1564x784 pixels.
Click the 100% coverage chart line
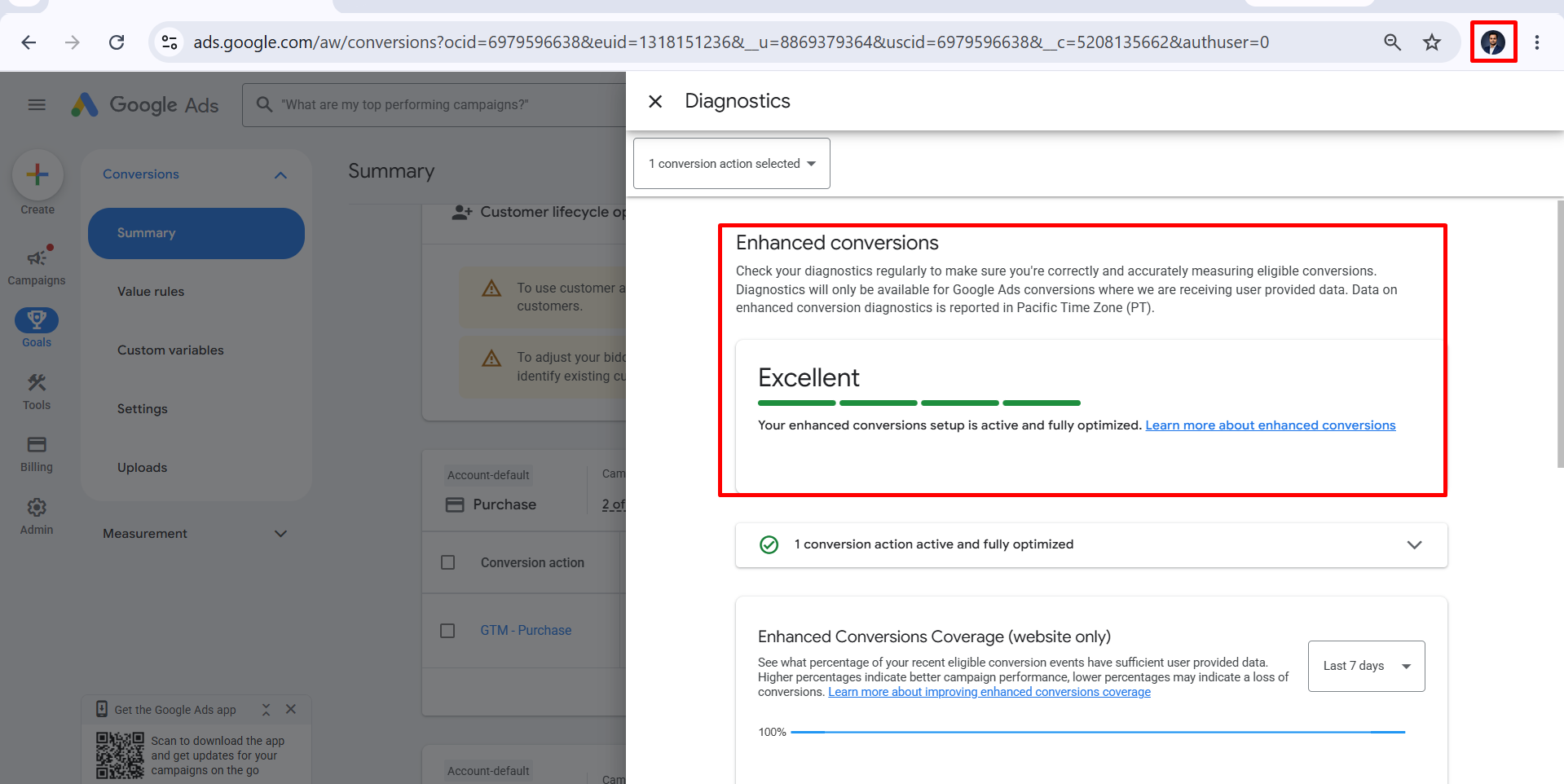point(1098,732)
